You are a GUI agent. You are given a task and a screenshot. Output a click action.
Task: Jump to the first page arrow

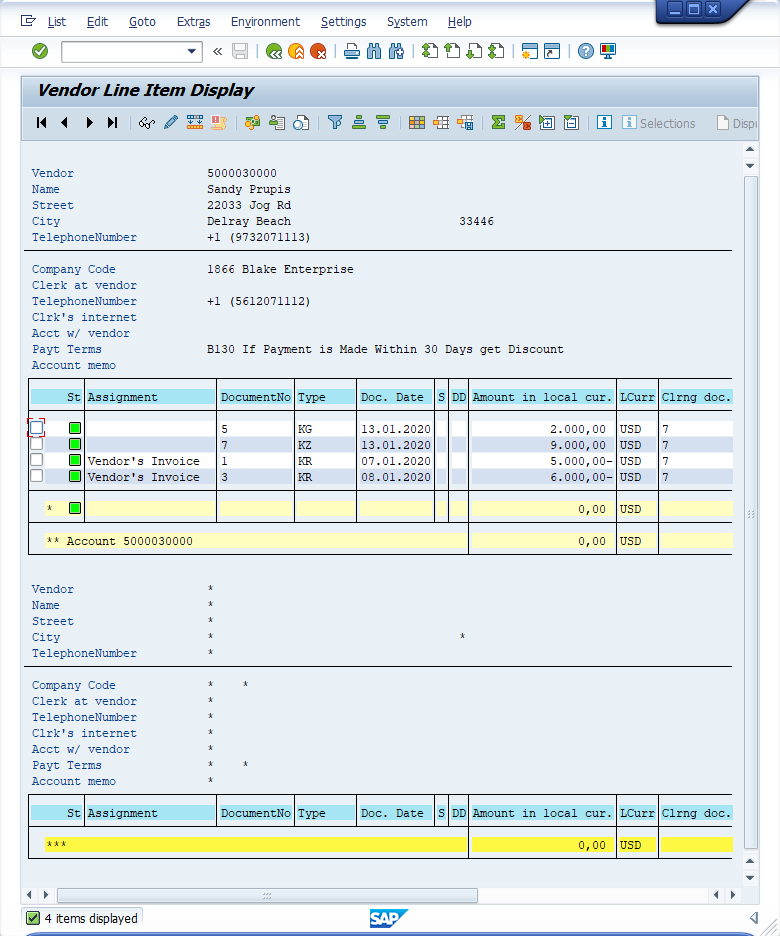41,123
